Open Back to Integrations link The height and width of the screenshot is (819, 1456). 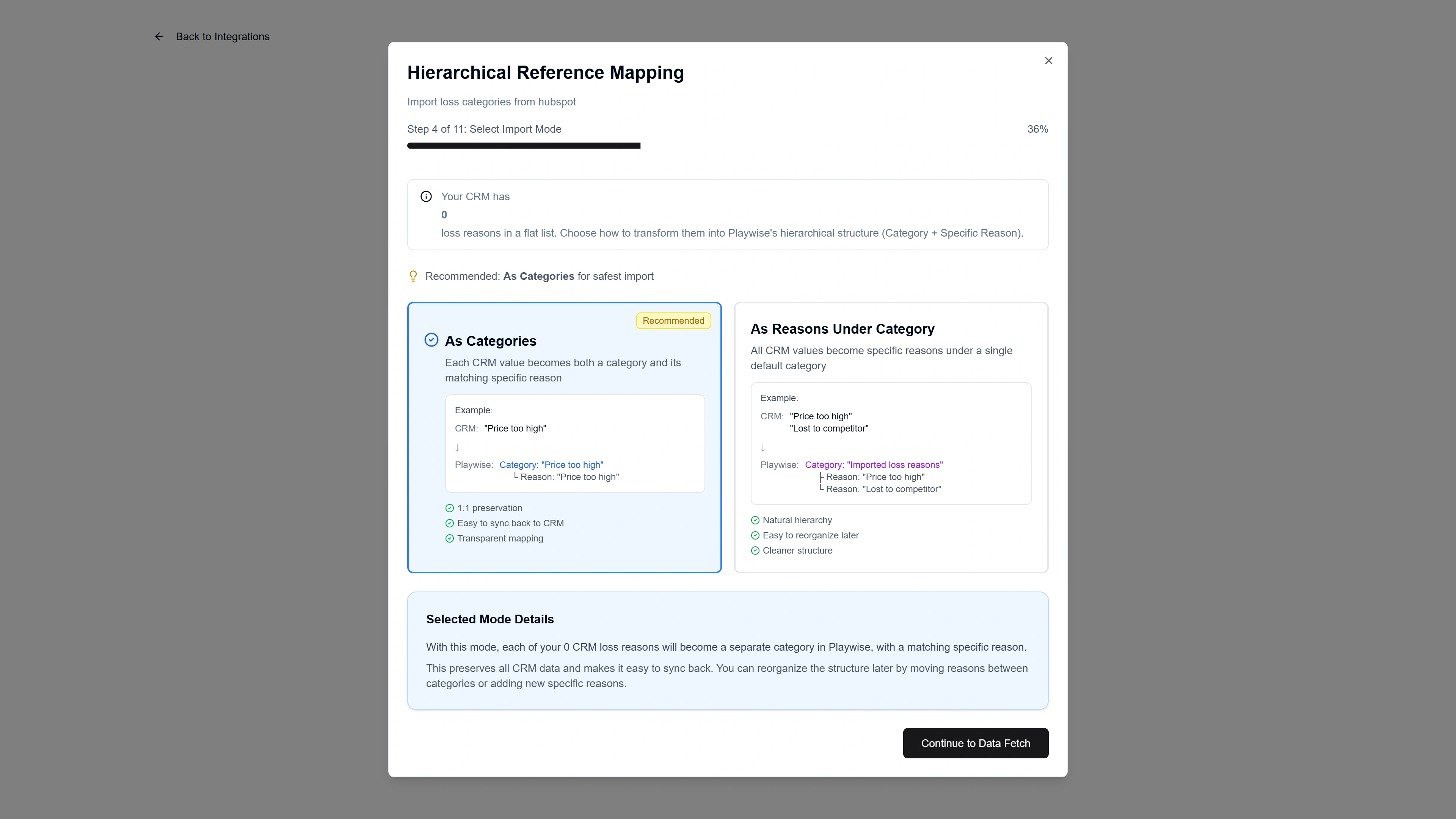click(x=222, y=37)
